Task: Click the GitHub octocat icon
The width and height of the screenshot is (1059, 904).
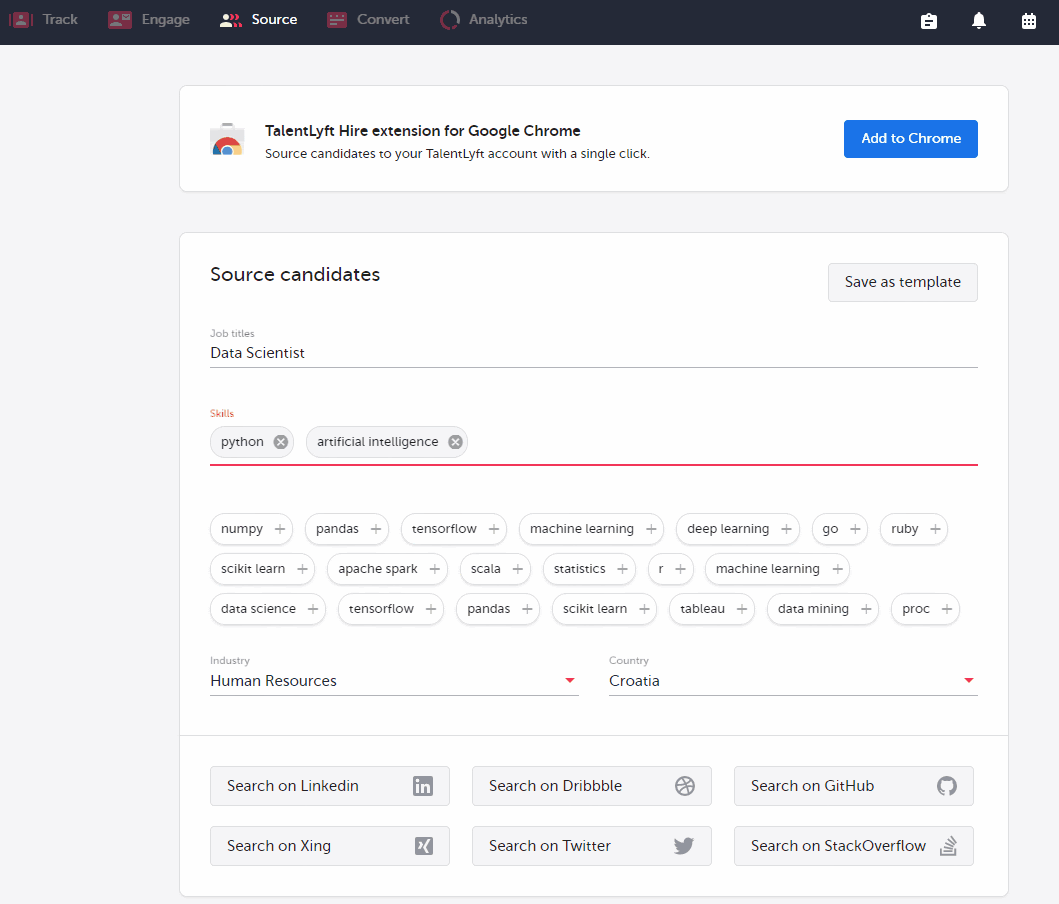Action: click(x=946, y=786)
